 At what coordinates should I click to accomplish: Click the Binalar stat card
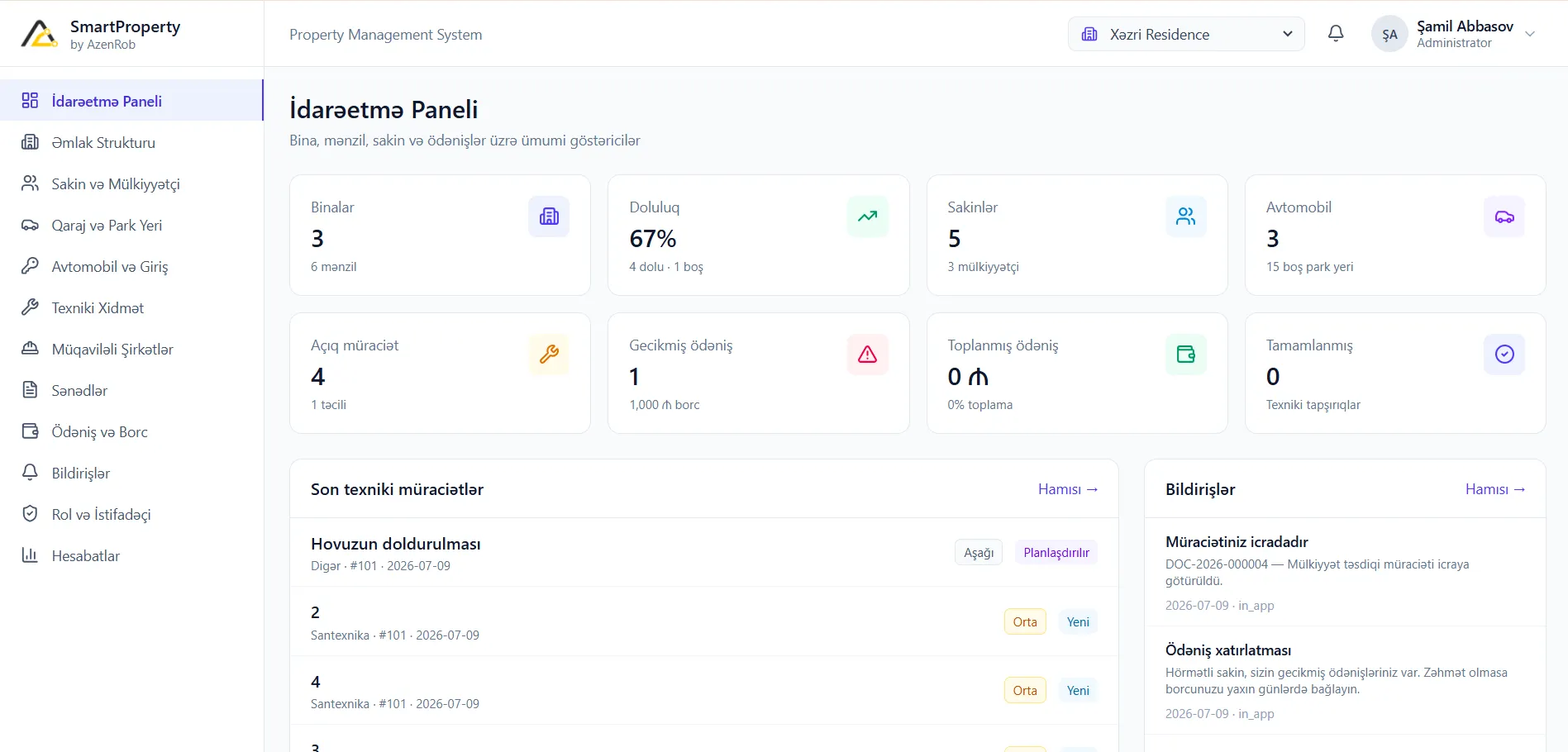pyautogui.click(x=440, y=235)
